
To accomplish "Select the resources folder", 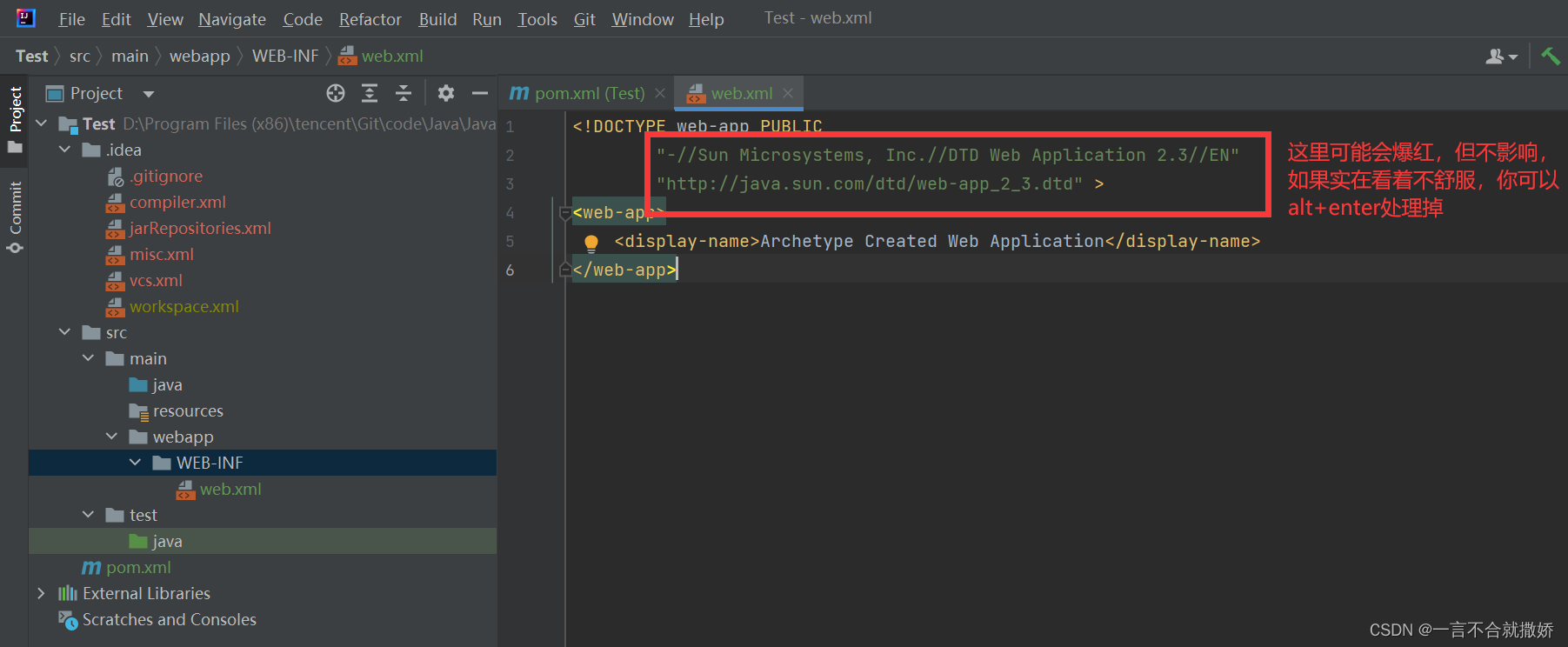I will click(188, 410).
